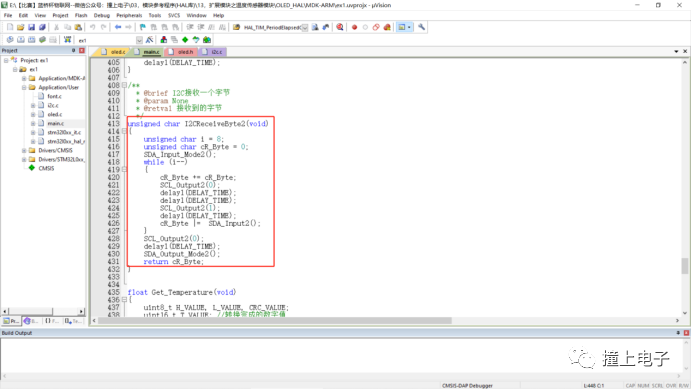The image size is (692, 389).
Task: Open the Flash menu
Action: pos(81,15)
